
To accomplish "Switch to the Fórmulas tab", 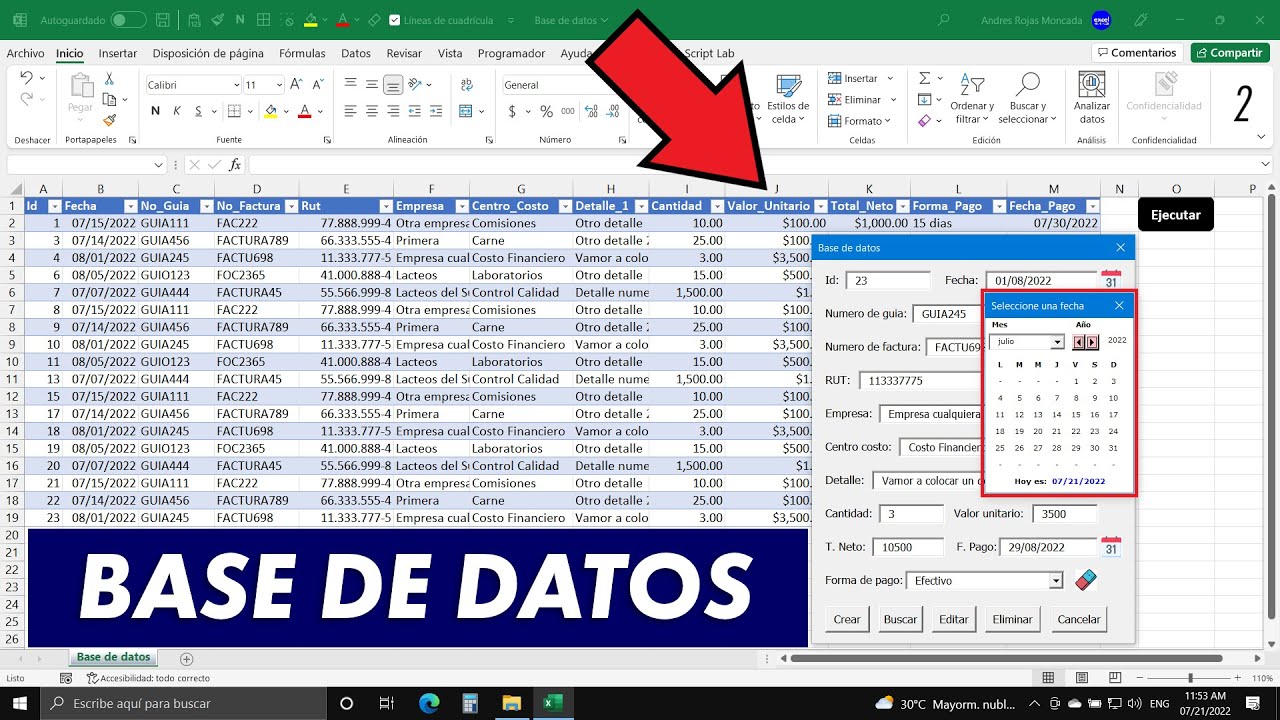I will tap(302, 53).
